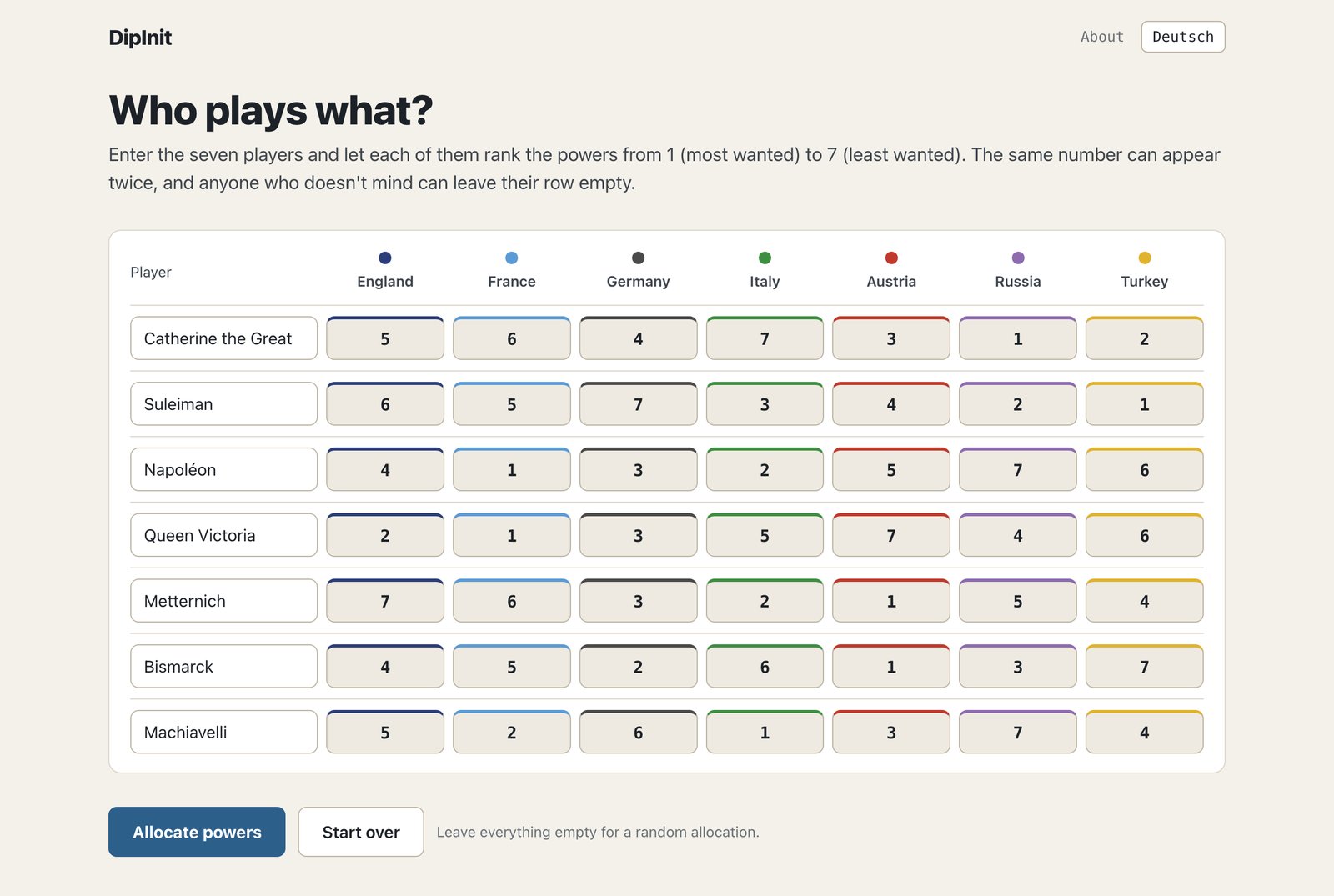
Task: Click Napoléon's Austria rank field
Action: pos(891,470)
